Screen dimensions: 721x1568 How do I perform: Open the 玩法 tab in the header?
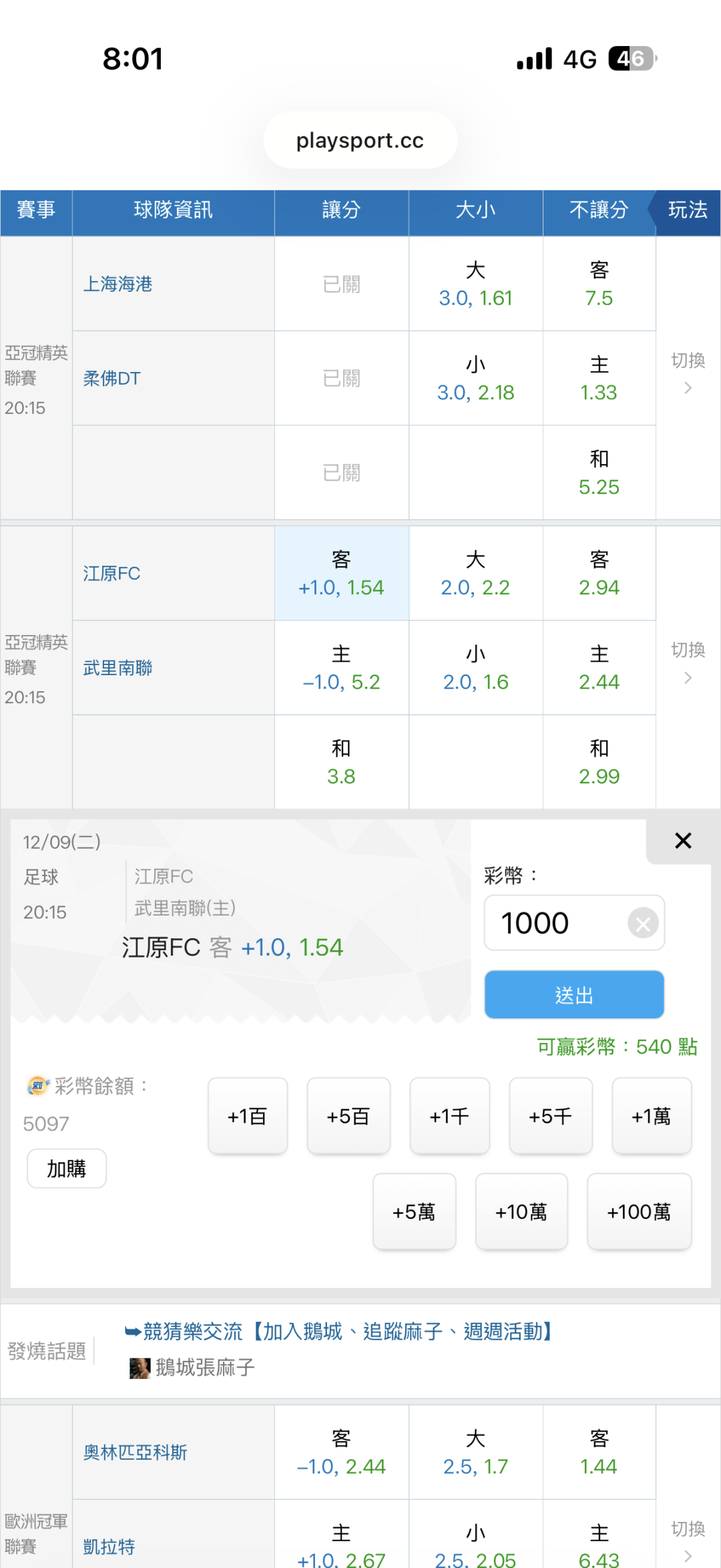(x=687, y=210)
